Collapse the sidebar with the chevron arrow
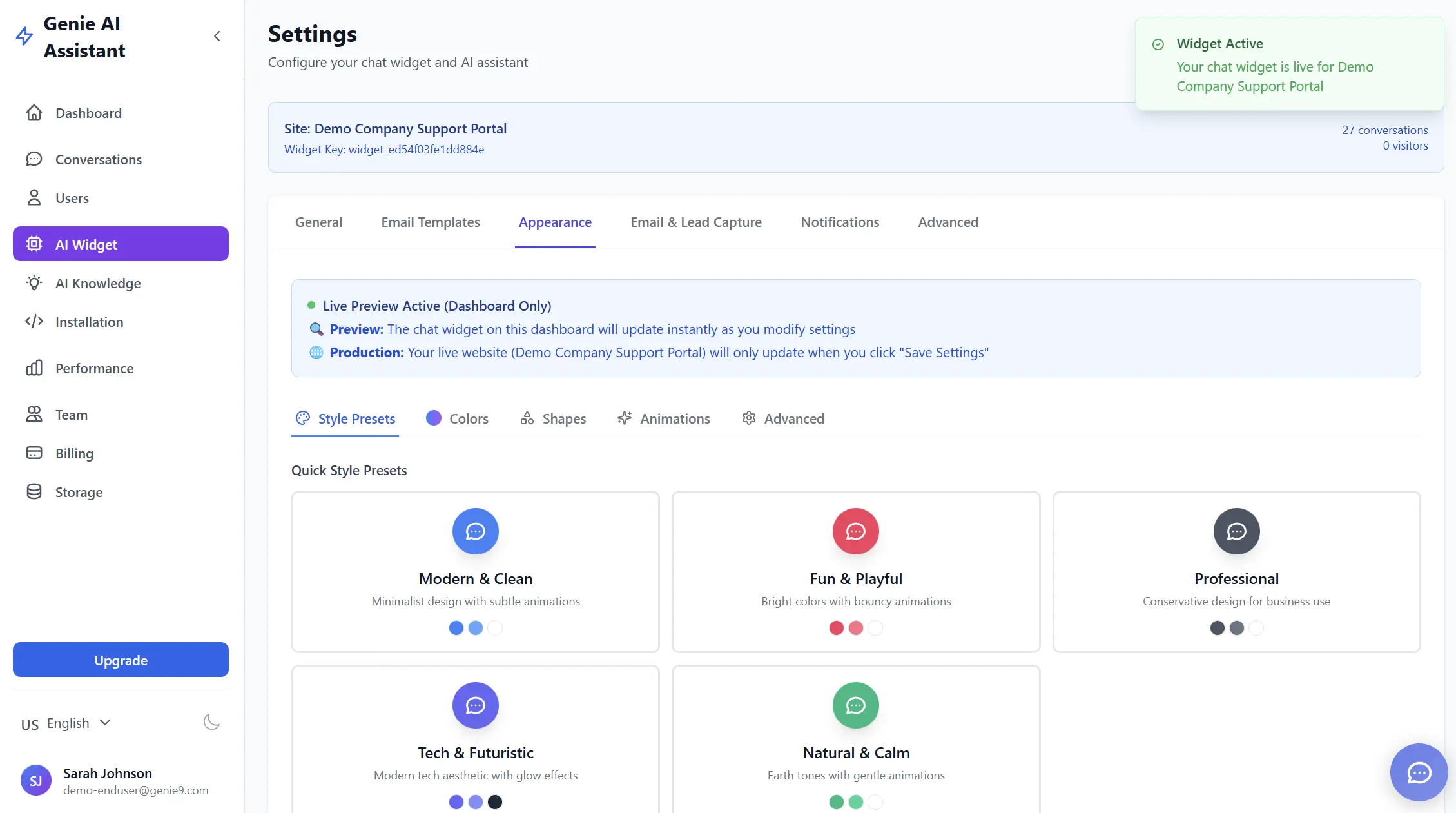The height and width of the screenshot is (813, 1456). (x=217, y=36)
